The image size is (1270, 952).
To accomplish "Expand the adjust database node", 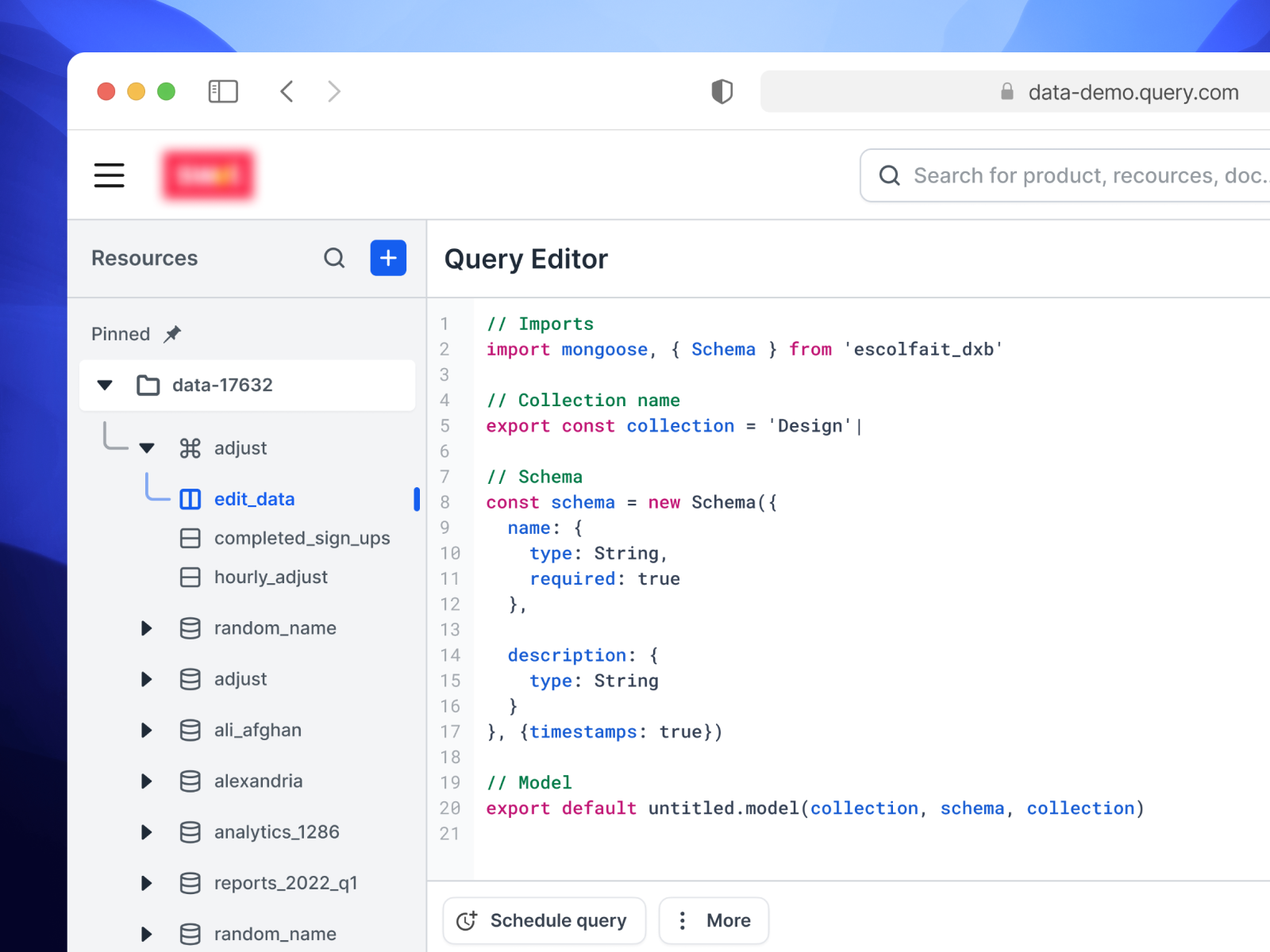I will [x=146, y=679].
